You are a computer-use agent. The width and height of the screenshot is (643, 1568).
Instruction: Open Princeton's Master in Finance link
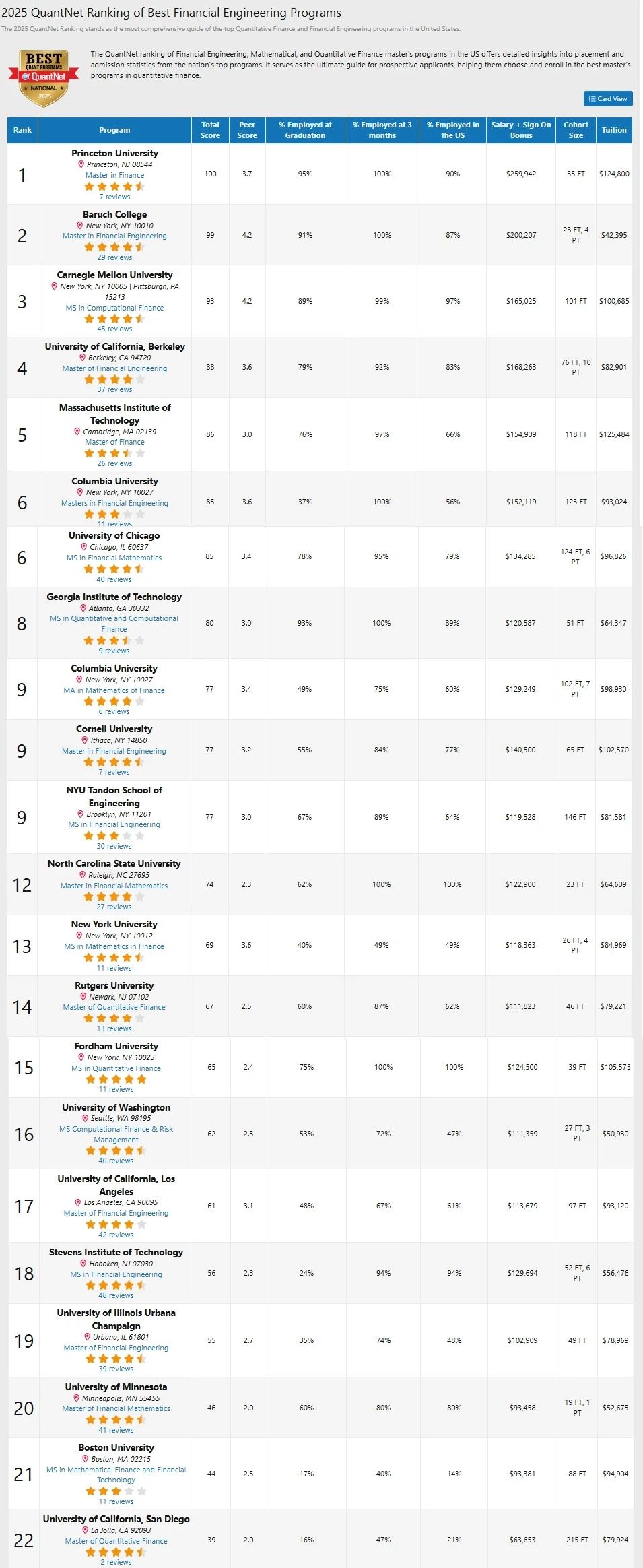(x=114, y=175)
